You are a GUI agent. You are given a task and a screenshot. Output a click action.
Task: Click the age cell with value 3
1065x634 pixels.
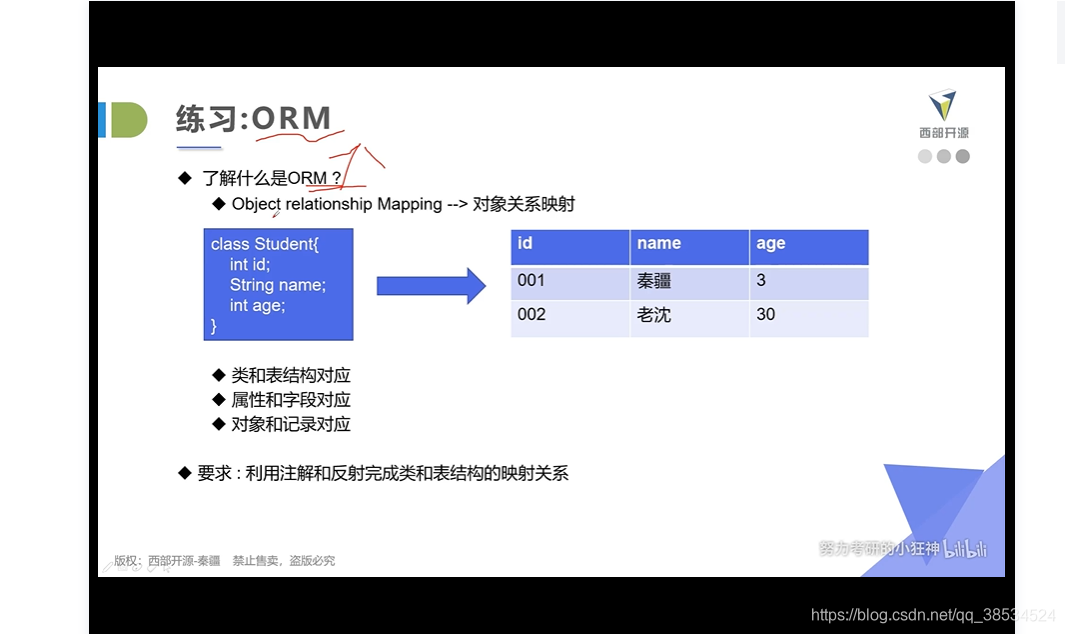point(809,283)
